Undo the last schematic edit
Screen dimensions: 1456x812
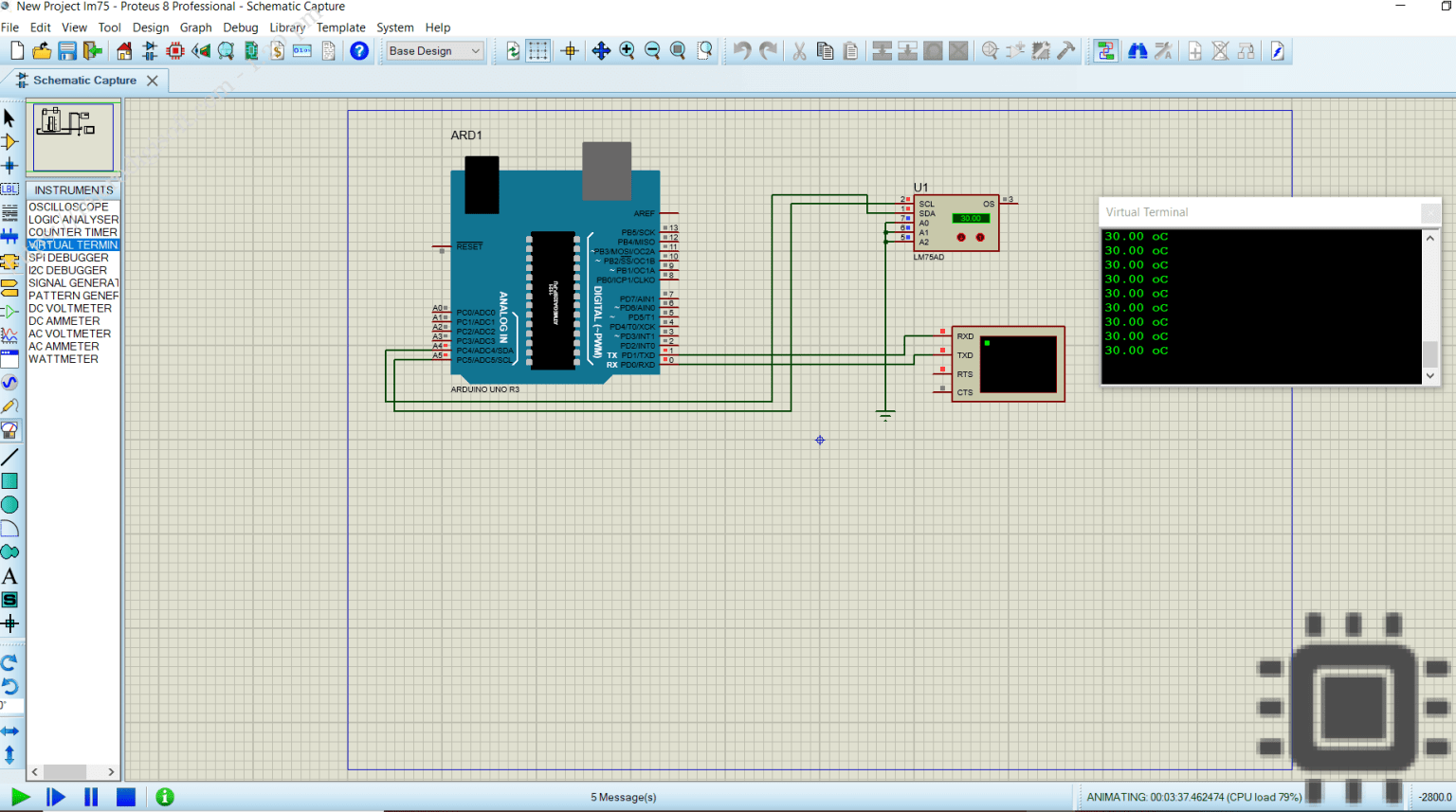740,50
